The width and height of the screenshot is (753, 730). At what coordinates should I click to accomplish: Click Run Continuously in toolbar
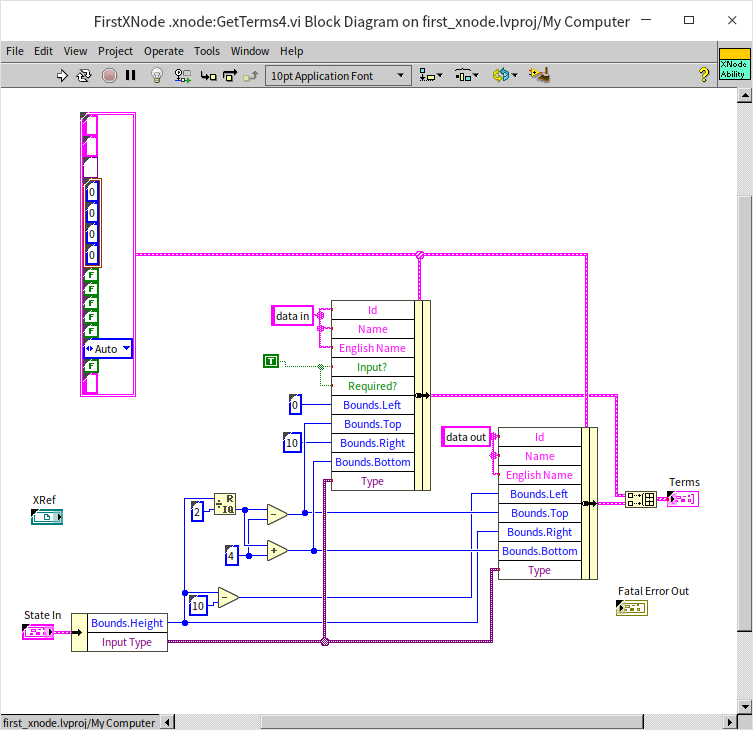point(84,75)
